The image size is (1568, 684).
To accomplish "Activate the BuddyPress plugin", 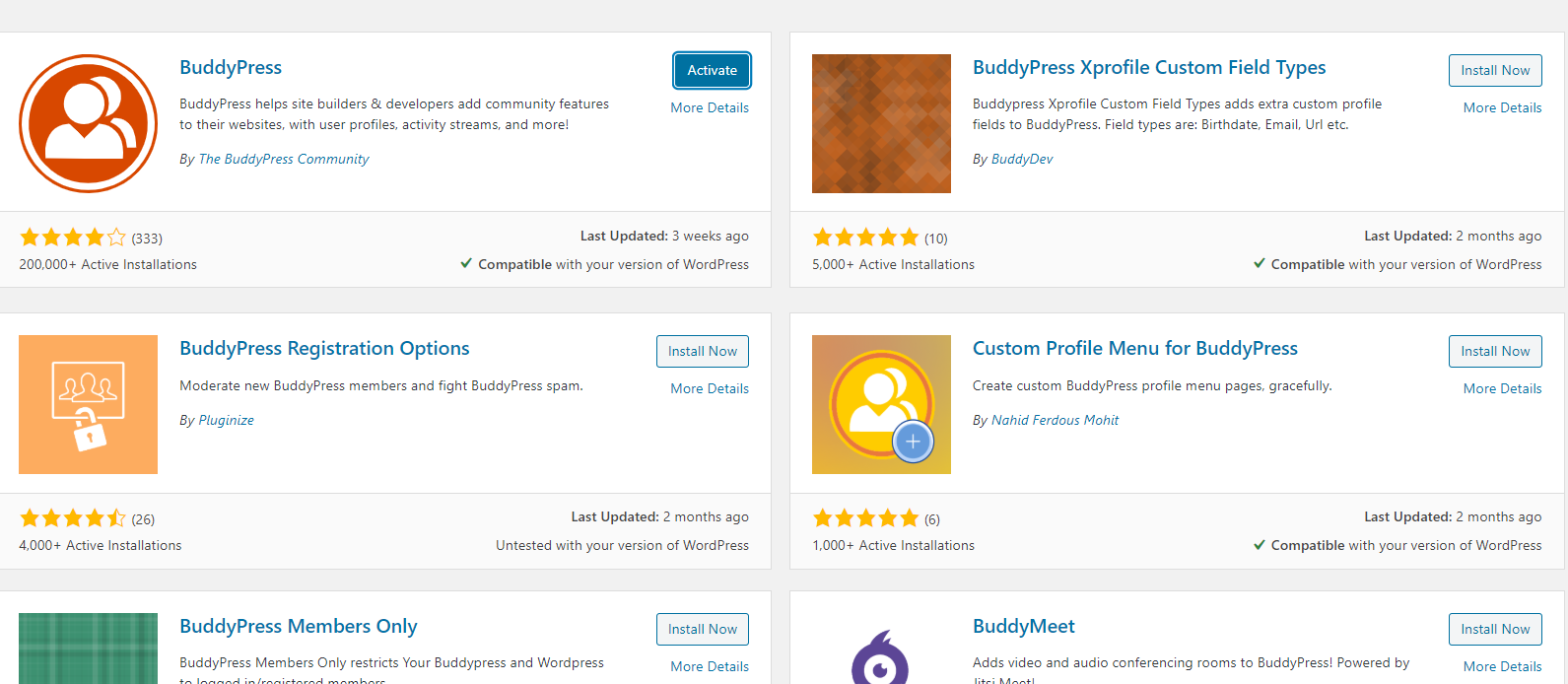I will [713, 70].
